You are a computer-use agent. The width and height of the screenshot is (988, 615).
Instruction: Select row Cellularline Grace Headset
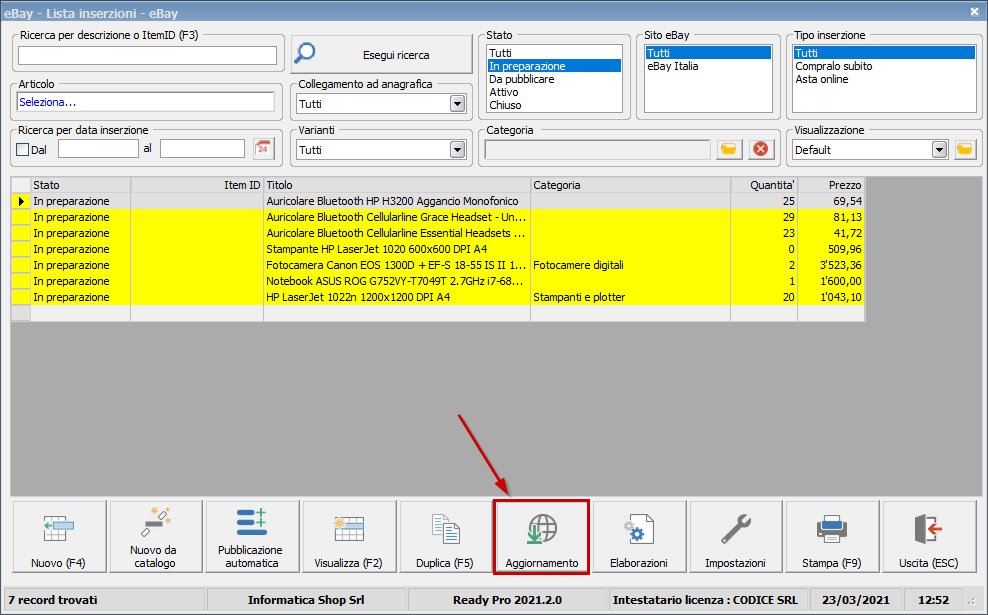[x=438, y=217]
